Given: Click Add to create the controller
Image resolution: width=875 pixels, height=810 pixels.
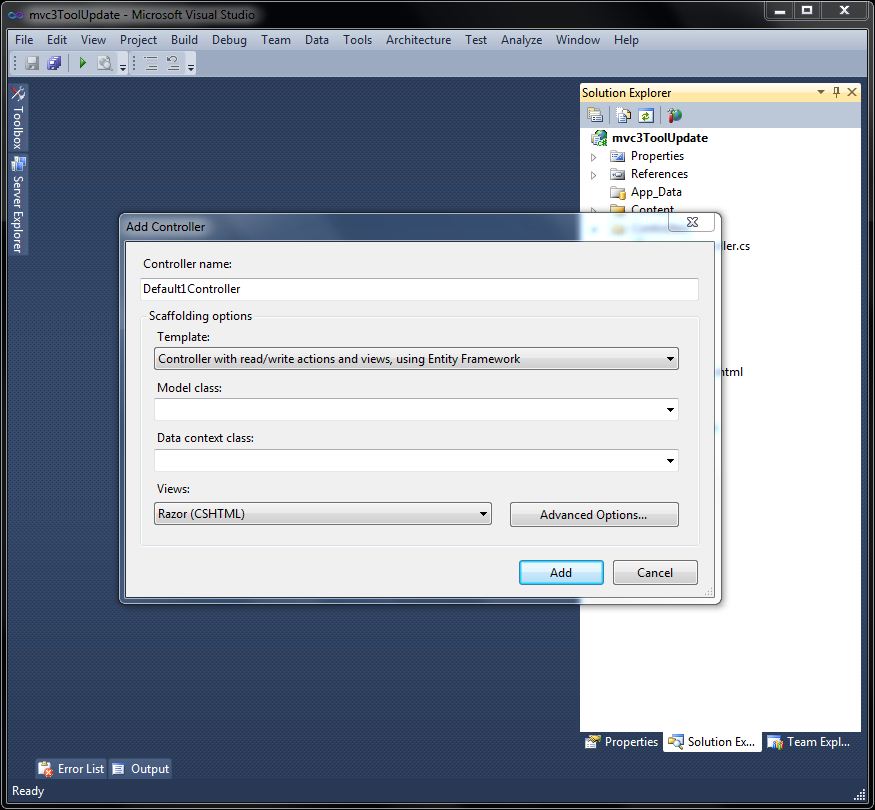Looking at the screenshot, I should click(561, 573).
